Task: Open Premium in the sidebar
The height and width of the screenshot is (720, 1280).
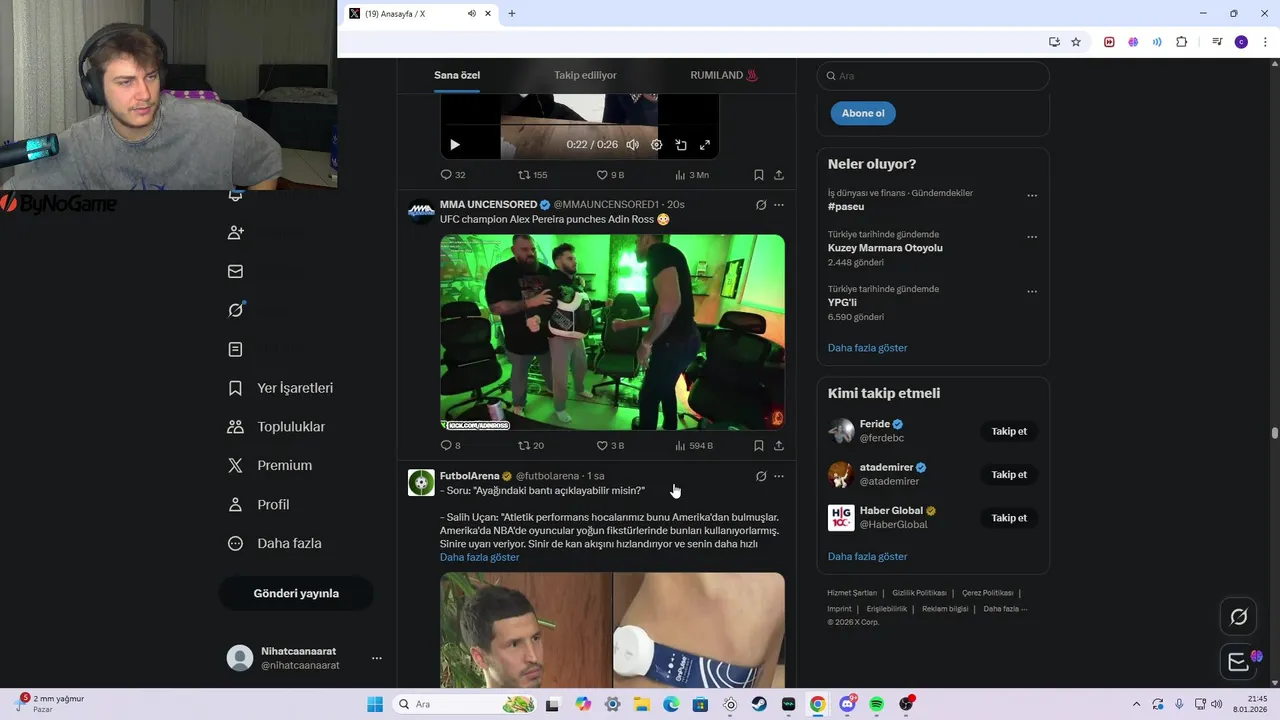Action: tap(270, 465)
